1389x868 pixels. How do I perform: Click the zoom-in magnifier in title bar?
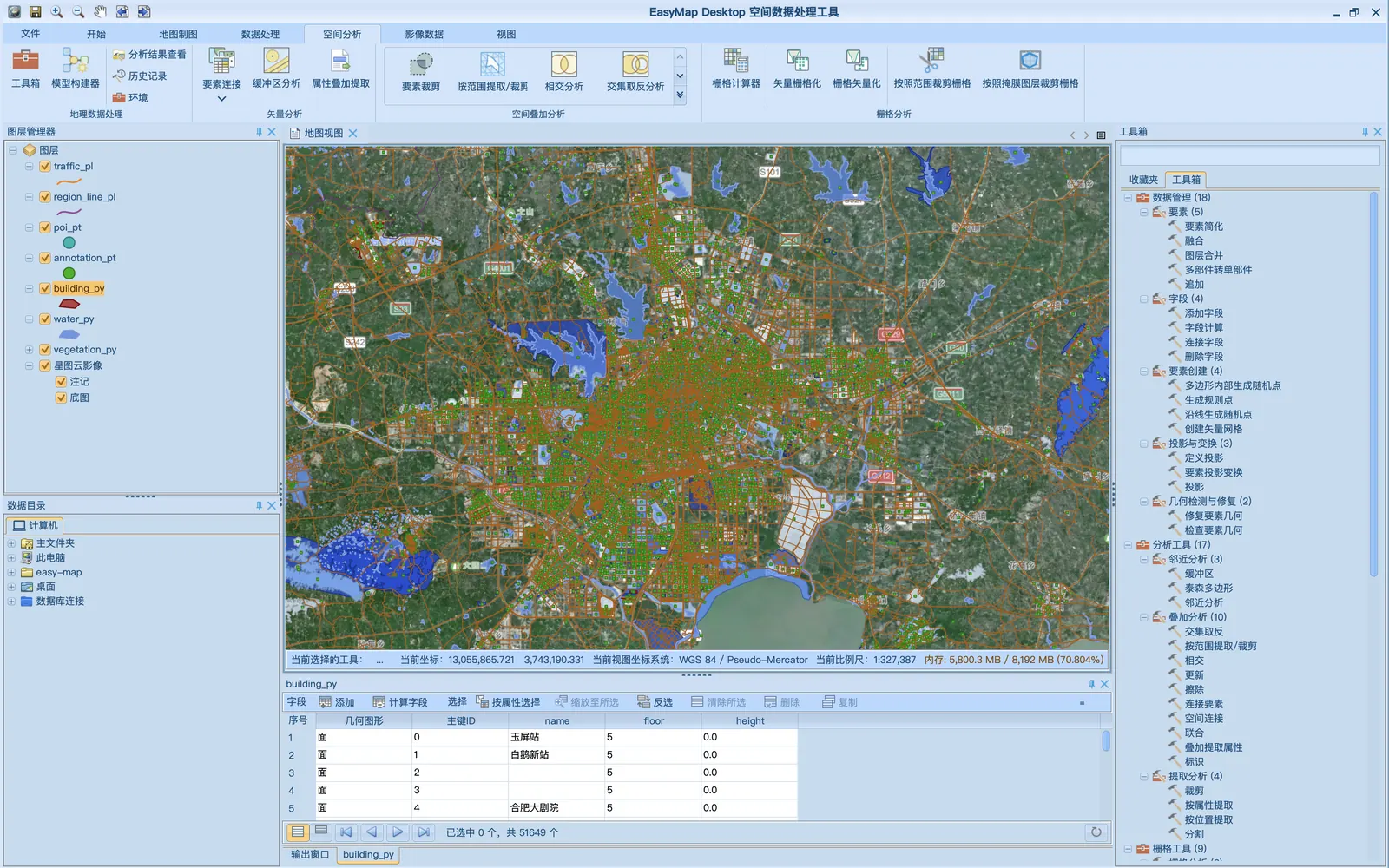tap(56, 12)
